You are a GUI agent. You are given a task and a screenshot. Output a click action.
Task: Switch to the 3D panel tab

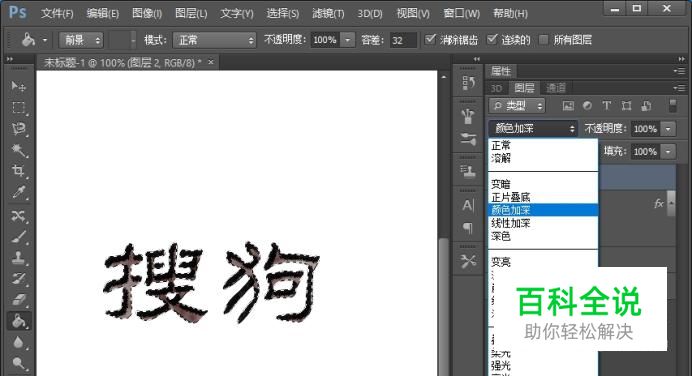tap(496, 88)
